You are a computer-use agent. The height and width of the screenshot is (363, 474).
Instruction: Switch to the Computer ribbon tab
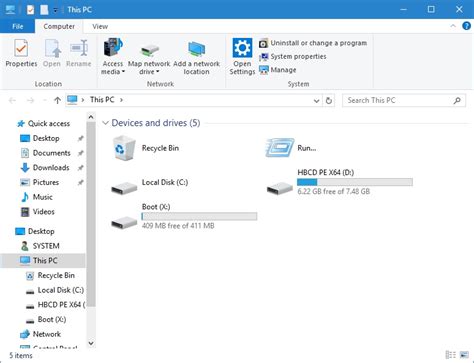(x=59, y=26)
